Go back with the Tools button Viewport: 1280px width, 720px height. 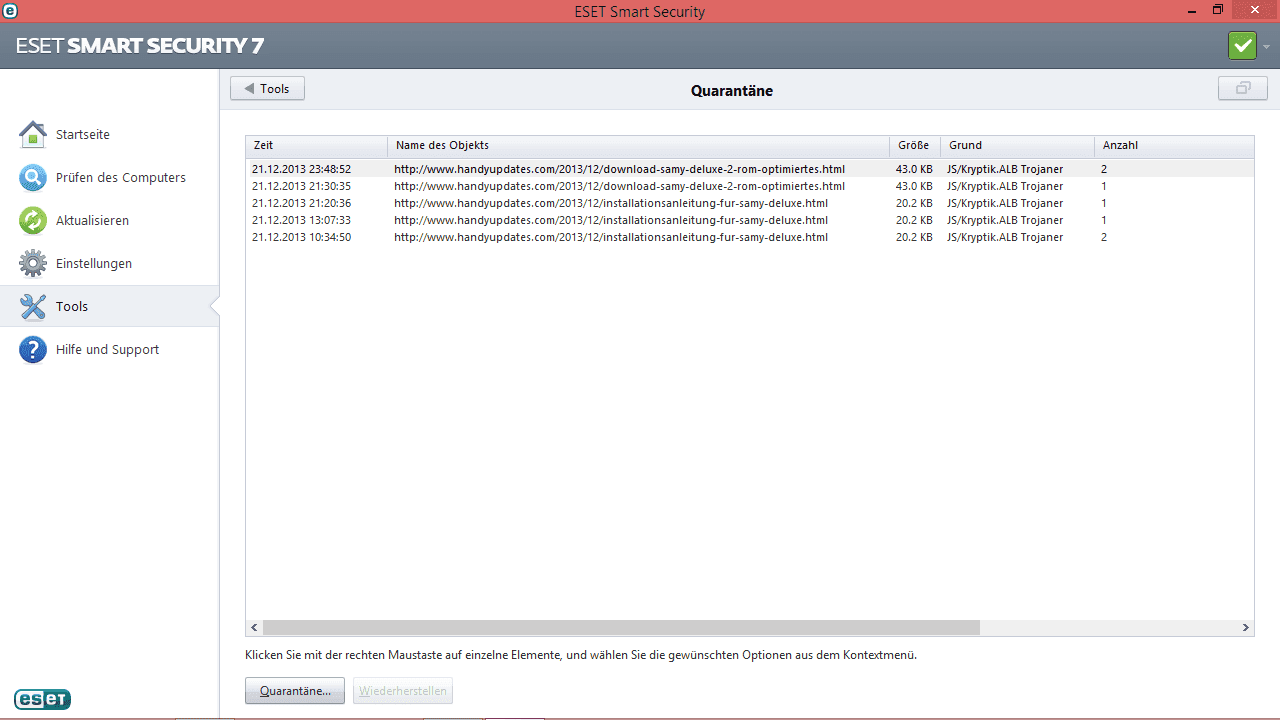(x=267, y=88)
